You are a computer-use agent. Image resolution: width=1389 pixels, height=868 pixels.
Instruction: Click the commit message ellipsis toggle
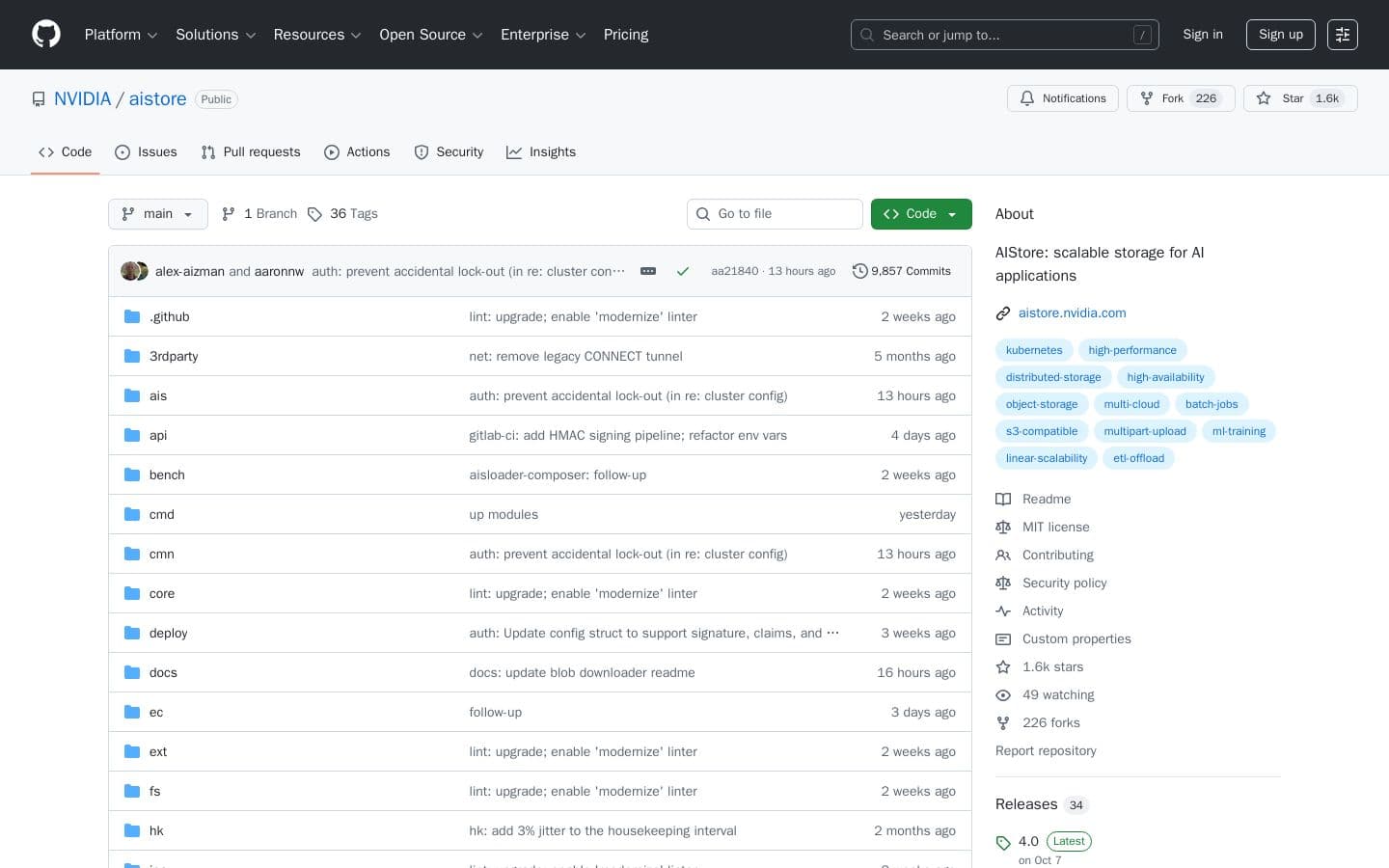pyautogui.click(x=647, y=271)
